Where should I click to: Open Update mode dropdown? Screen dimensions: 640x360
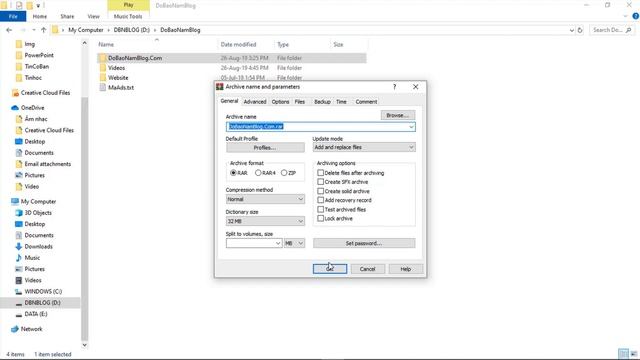click(x=364, y=147)
